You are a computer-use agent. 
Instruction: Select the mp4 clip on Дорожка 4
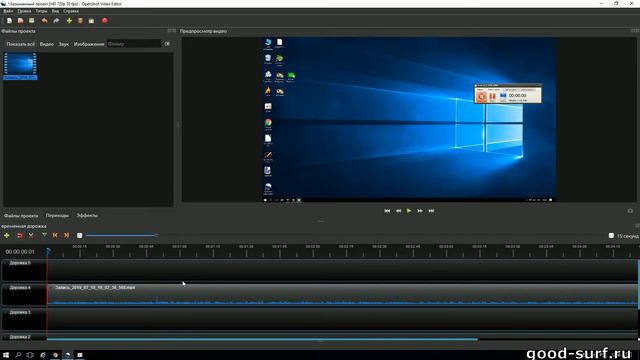[x=342, y=294]
